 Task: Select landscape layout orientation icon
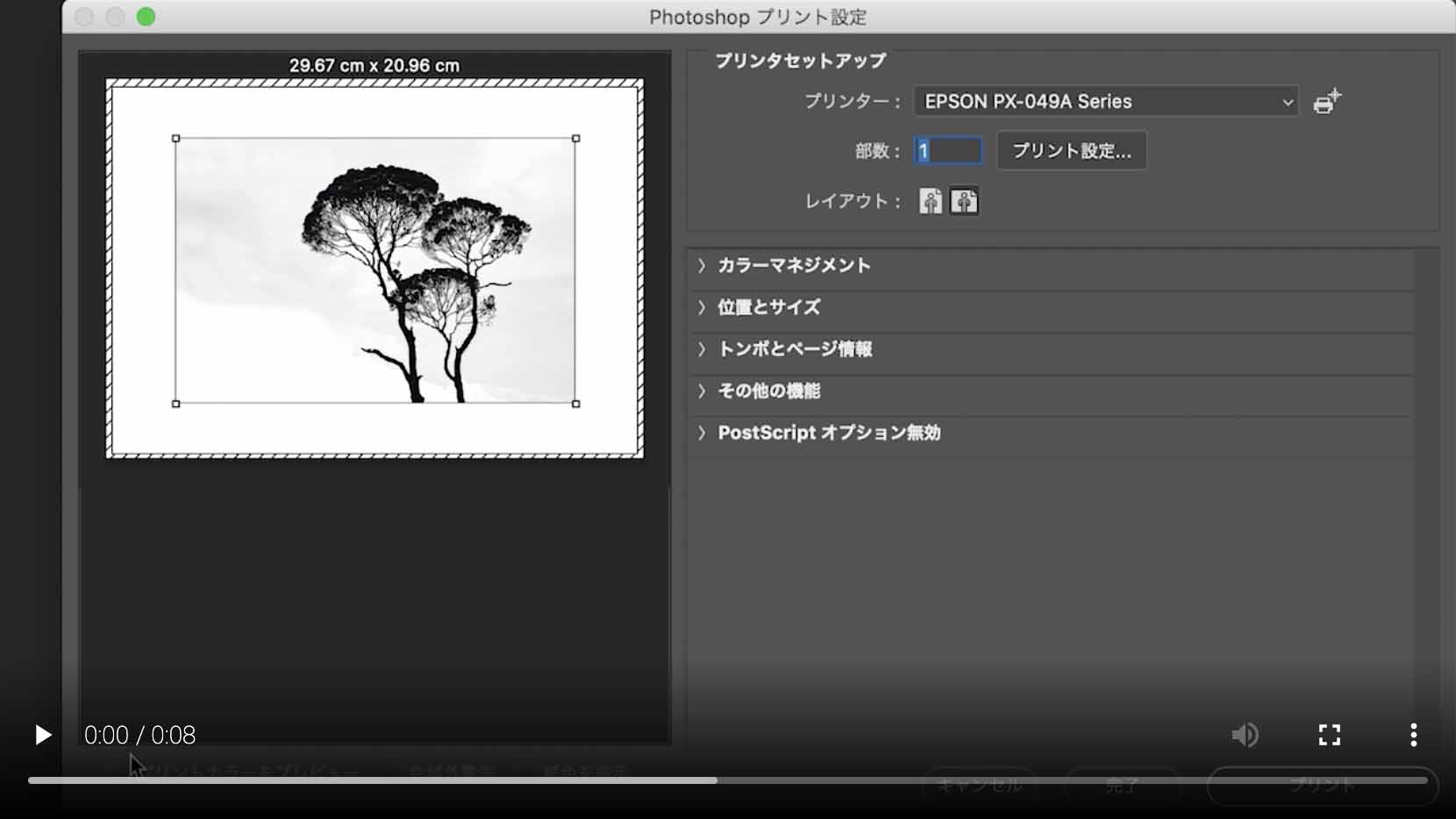[964, 202]
